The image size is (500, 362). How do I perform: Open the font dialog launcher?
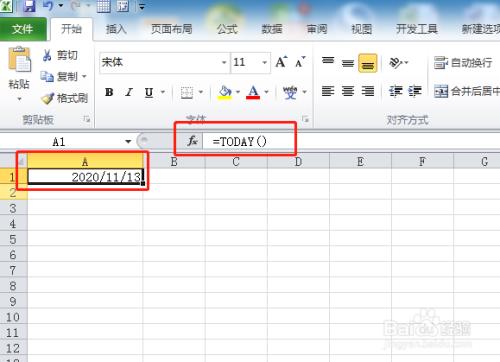coord(305,119)
